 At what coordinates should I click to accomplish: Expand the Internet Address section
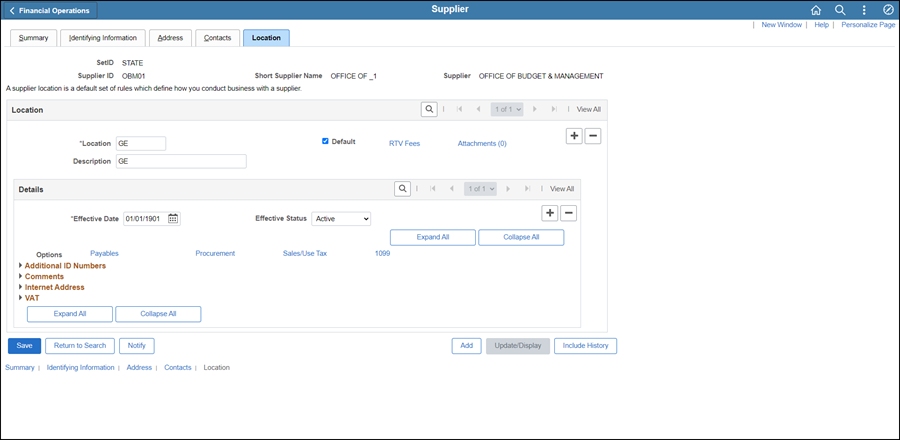pos(21,287)
